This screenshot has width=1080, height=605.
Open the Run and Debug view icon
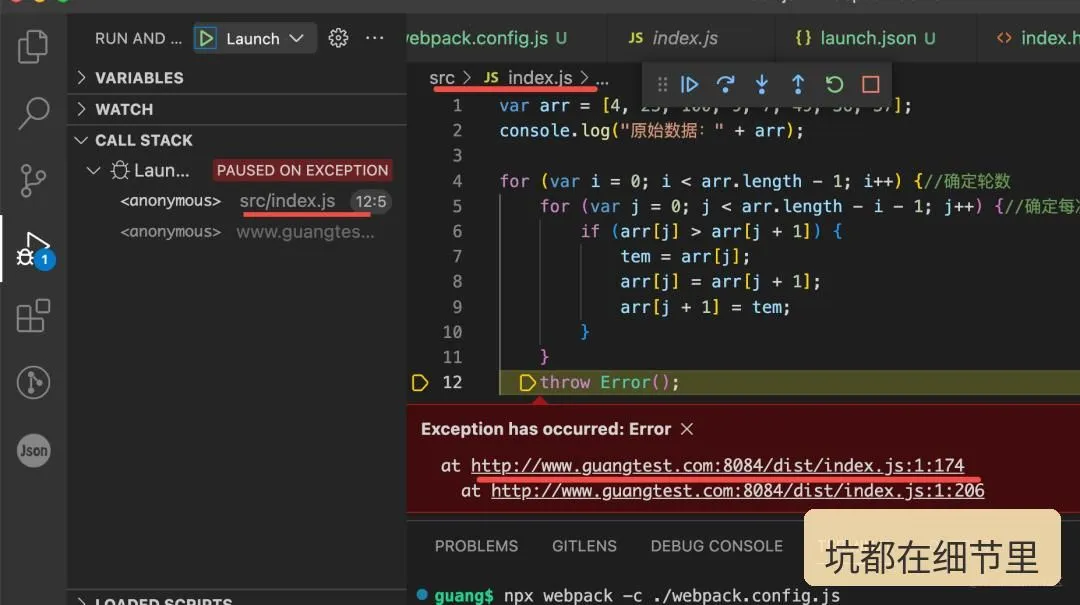tap(34, 249)
